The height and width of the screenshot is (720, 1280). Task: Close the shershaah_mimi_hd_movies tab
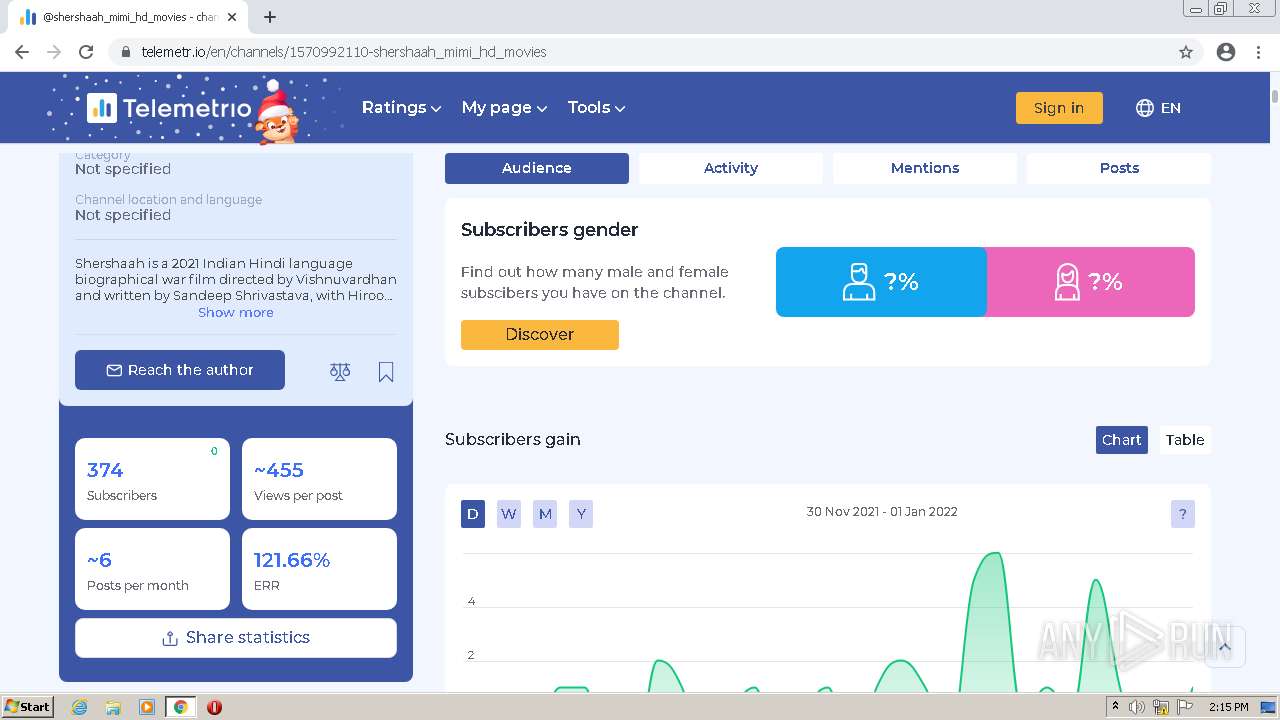coord(232,17)
